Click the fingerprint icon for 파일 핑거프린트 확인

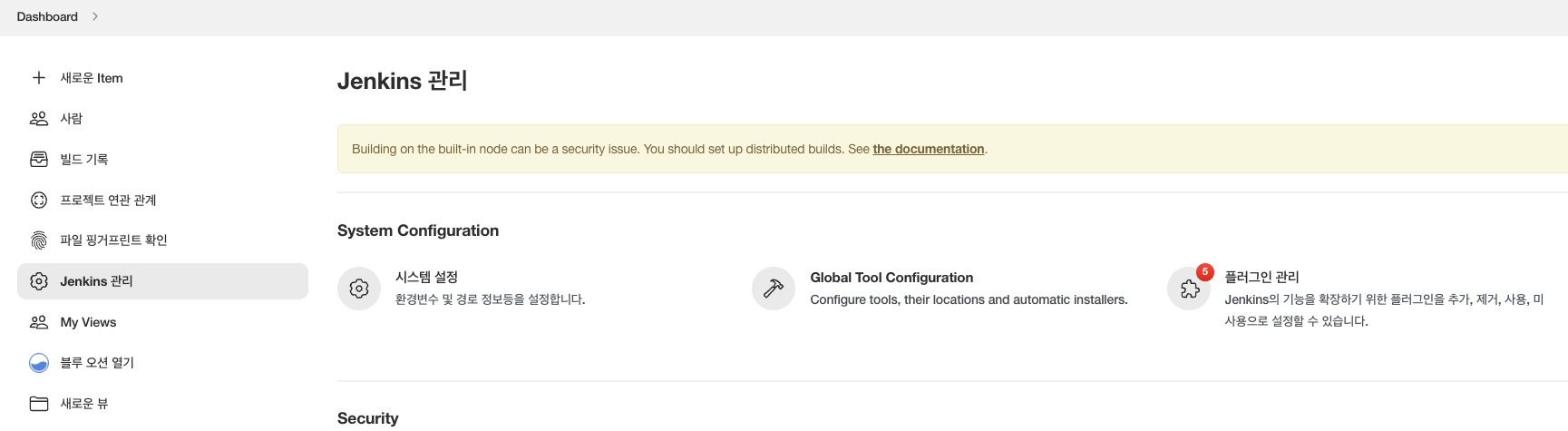(x=39, y=240)
